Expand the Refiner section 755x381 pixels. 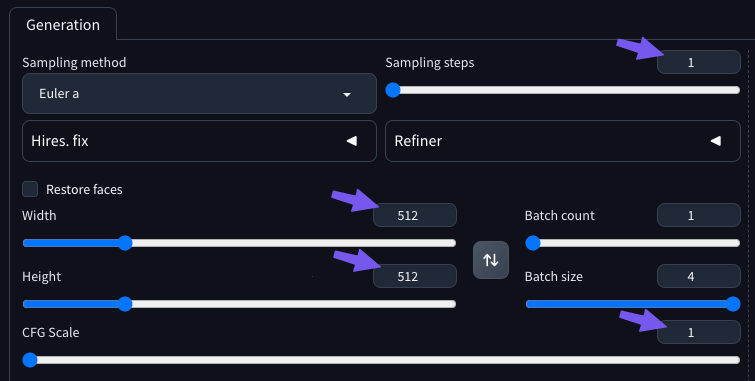563,141
